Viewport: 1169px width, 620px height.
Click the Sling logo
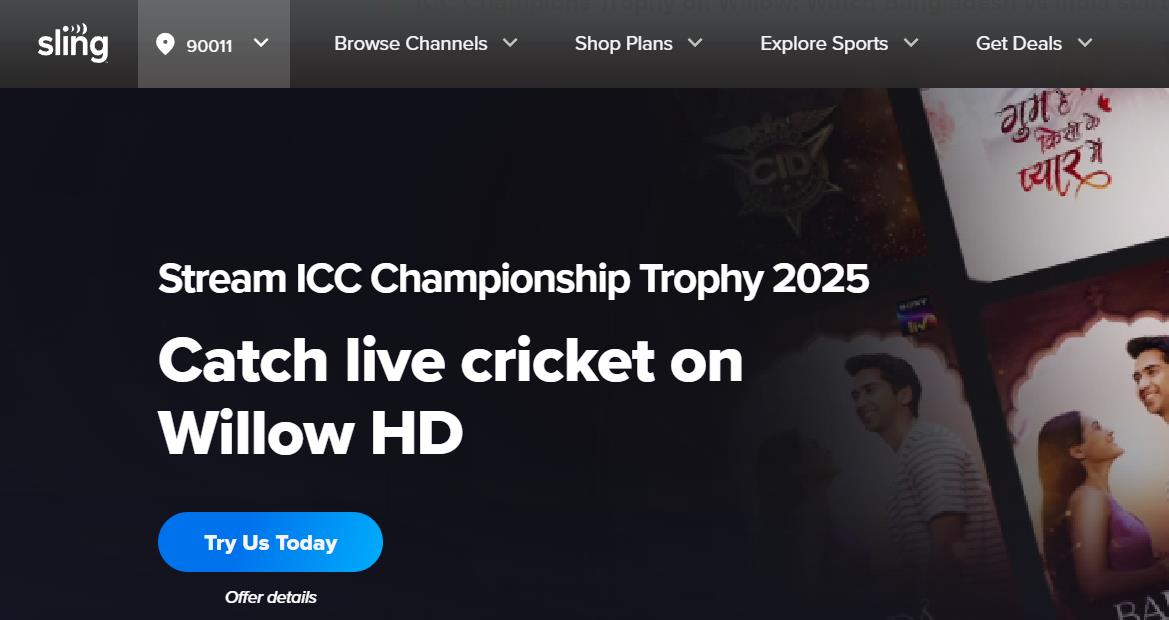coord(73,43)
